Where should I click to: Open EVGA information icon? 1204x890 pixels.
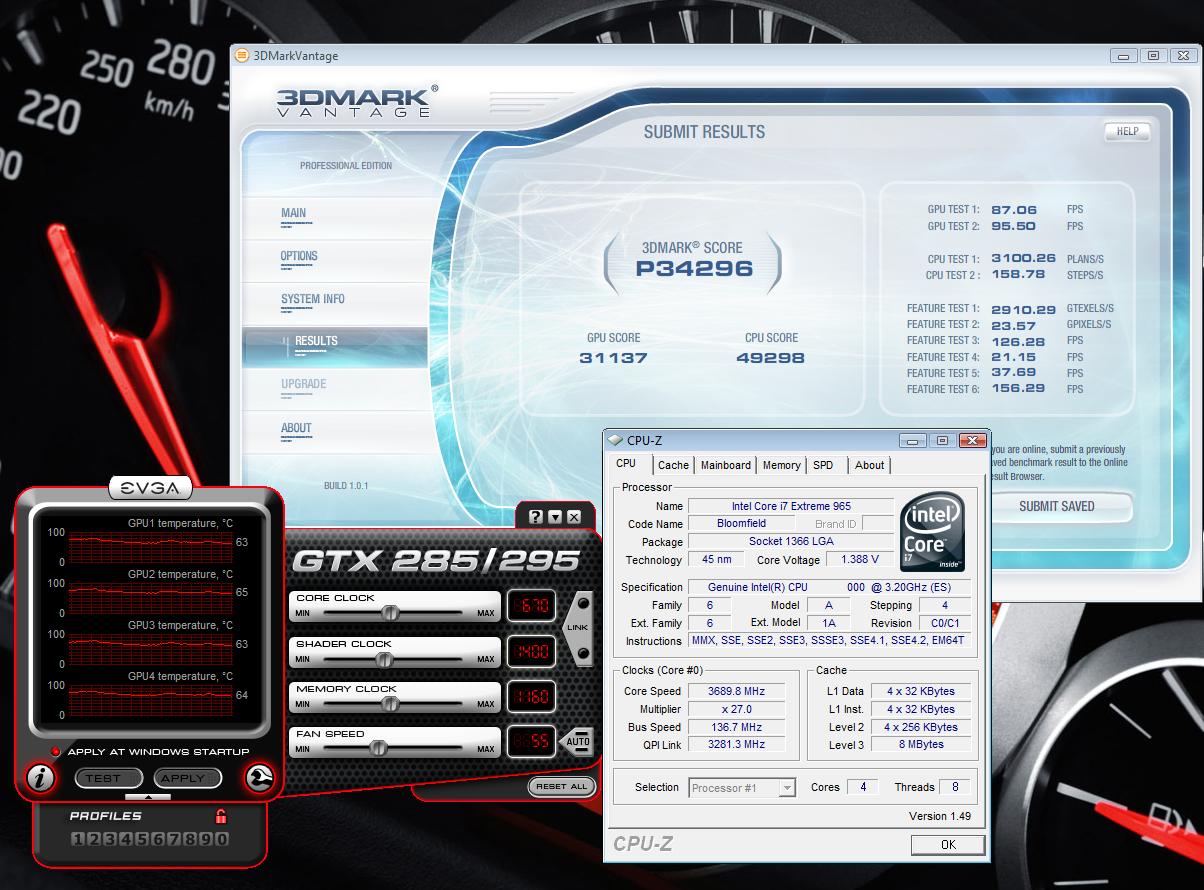(x=40, y=778)
